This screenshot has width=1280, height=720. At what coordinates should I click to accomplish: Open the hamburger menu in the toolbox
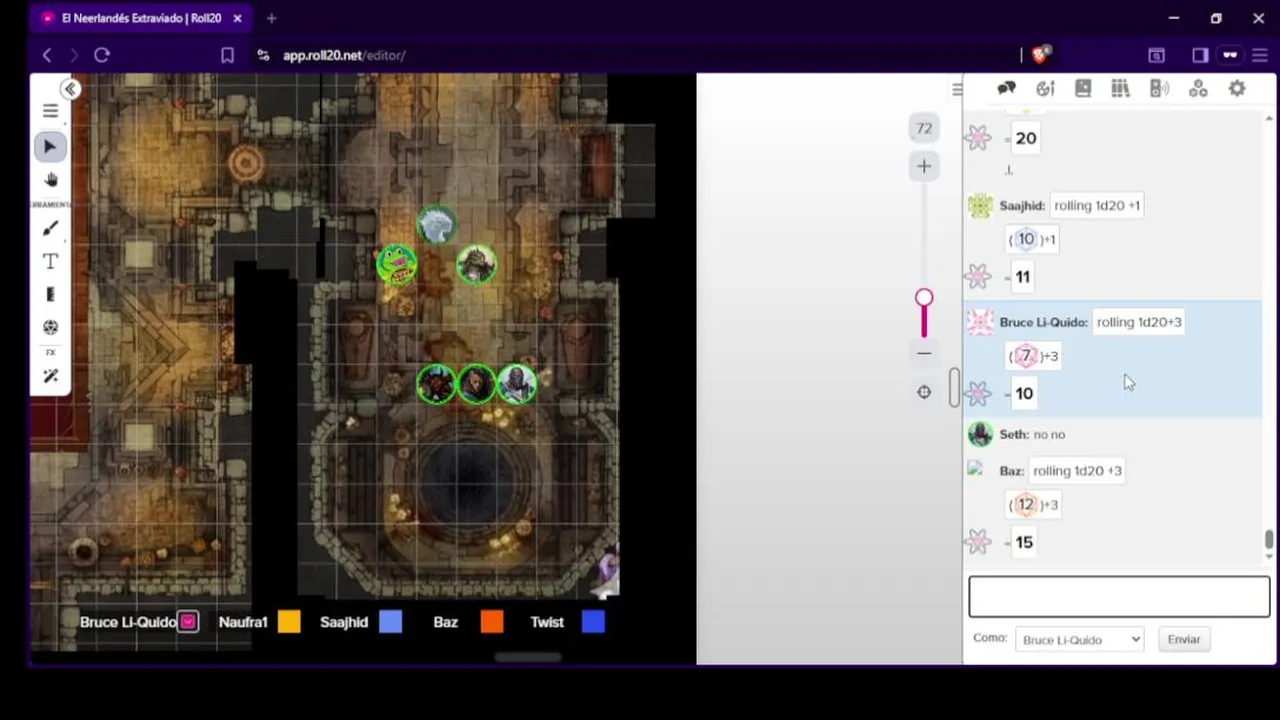point(50,111)
